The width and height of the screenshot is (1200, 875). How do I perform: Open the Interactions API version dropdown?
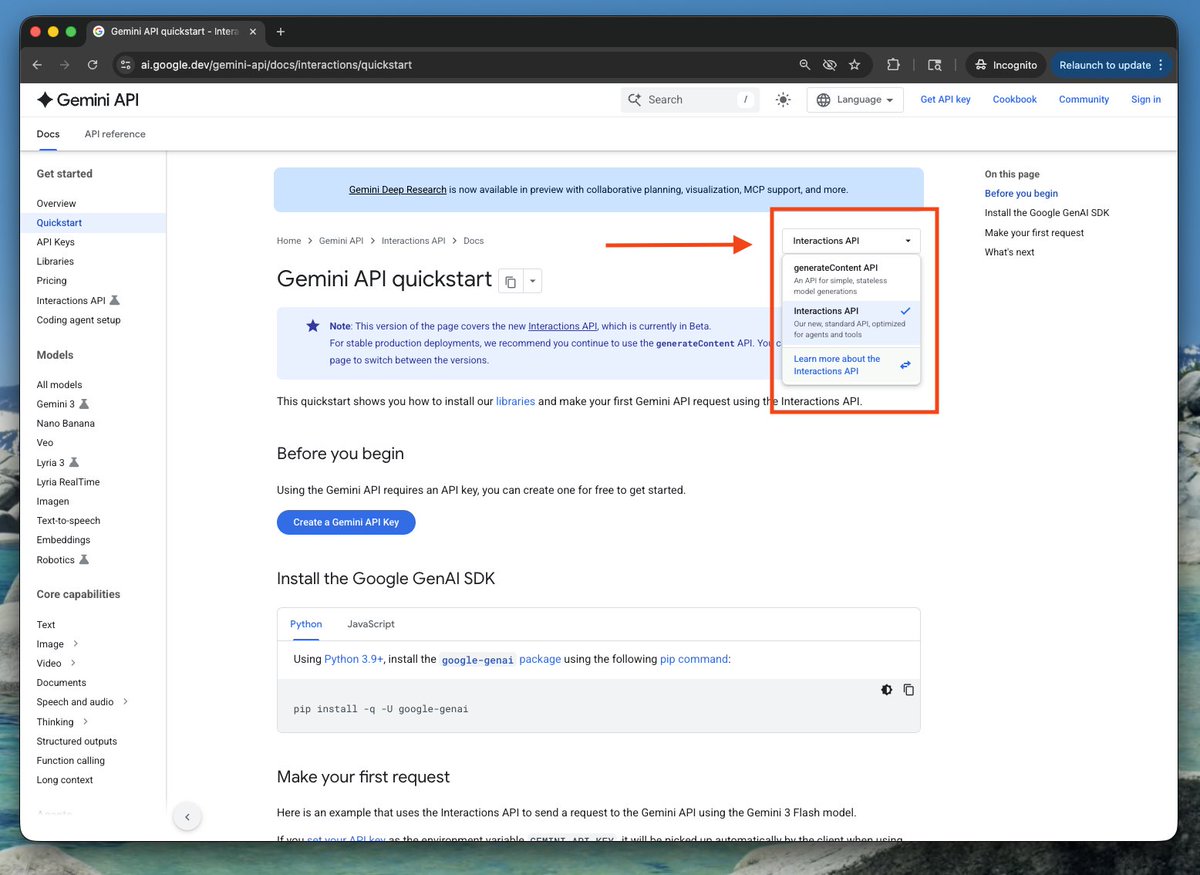[x=851, y=241]
